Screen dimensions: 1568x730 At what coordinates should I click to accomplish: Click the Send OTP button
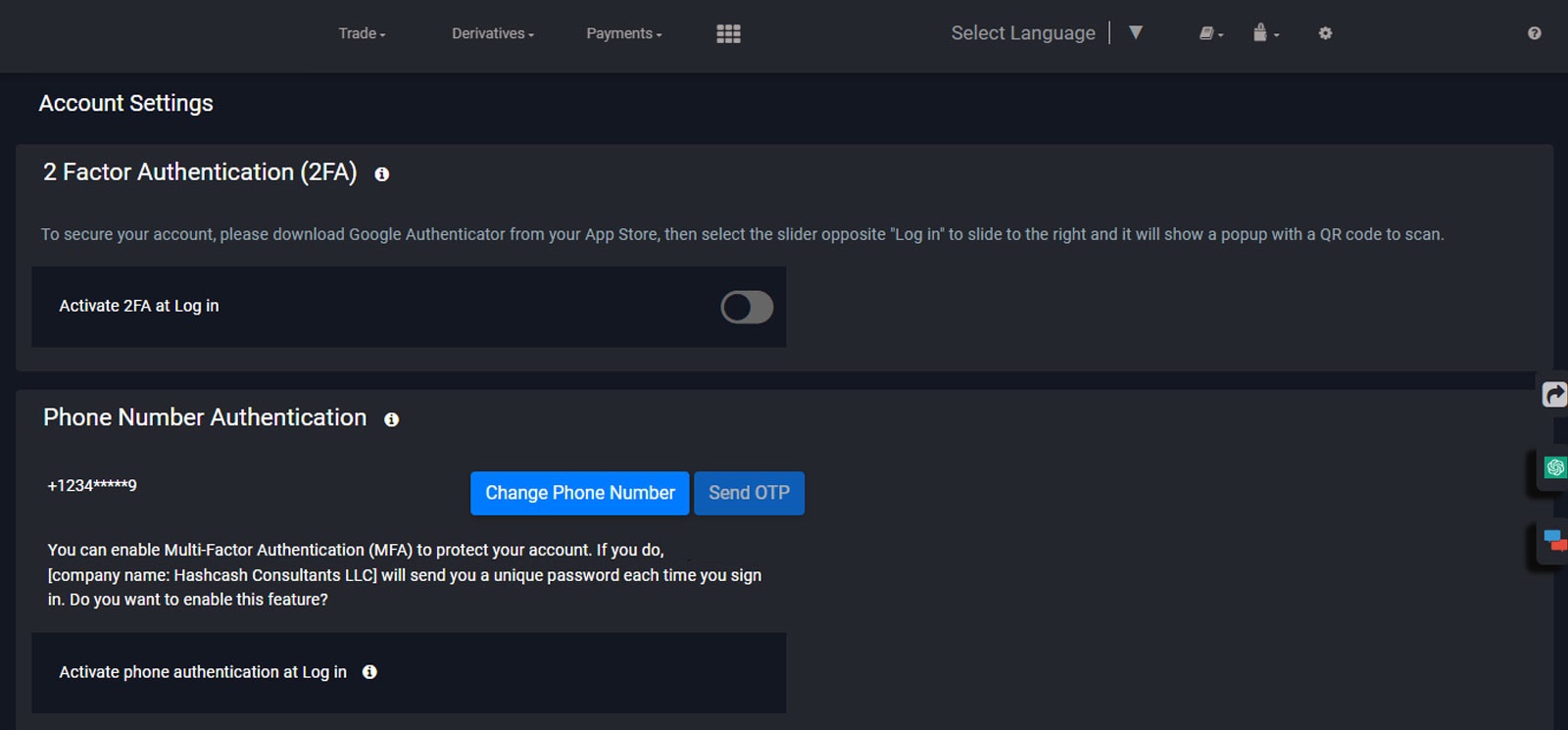click(x=749, y=493)
